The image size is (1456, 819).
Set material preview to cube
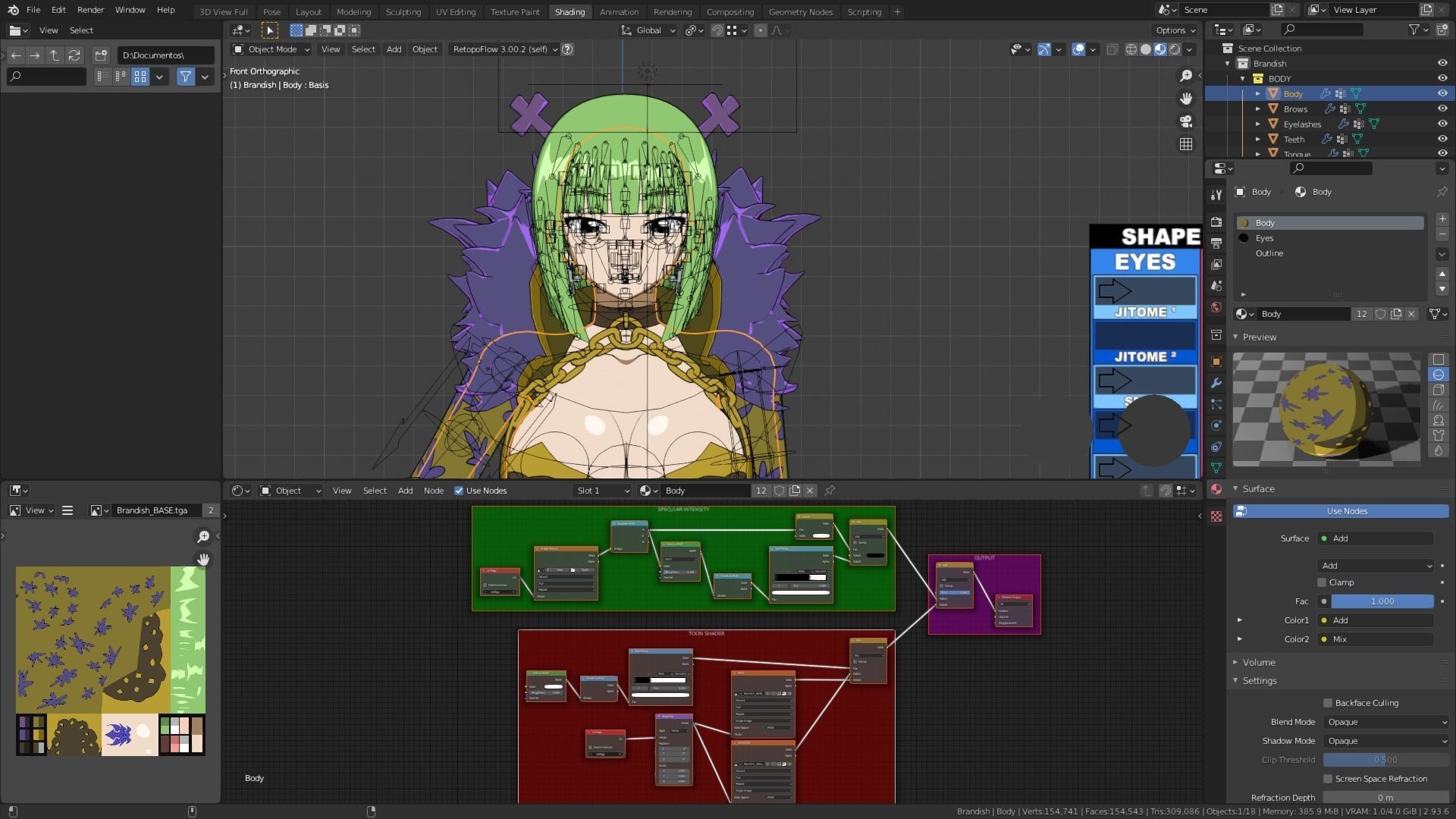pyautogui.click(x=1438, y=390)
